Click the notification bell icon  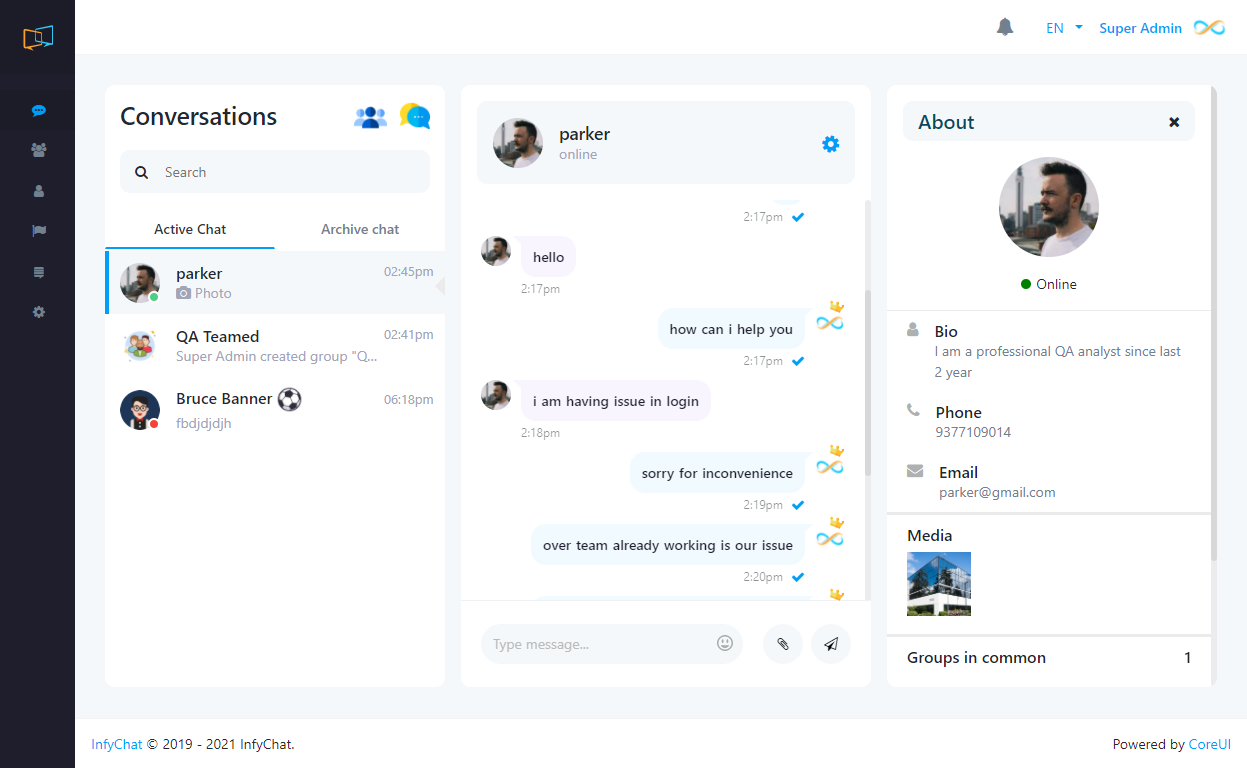[x=1005, y=28]
